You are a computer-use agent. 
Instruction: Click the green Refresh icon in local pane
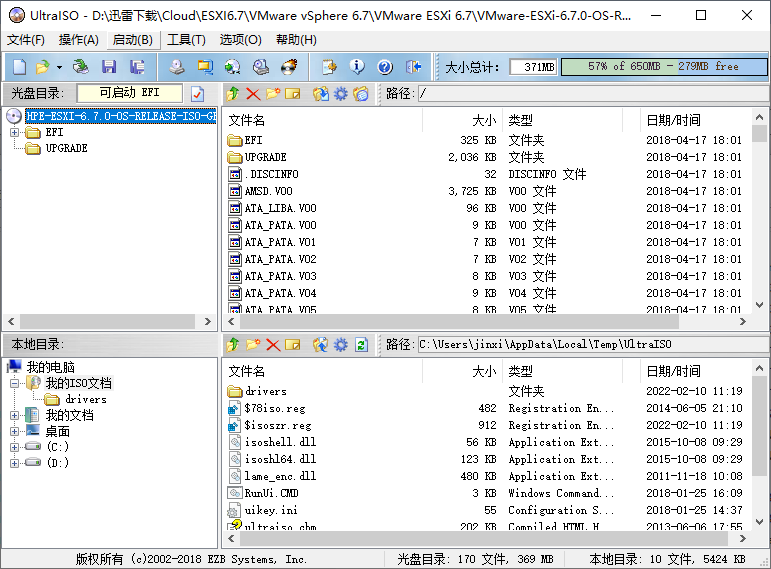361,345
